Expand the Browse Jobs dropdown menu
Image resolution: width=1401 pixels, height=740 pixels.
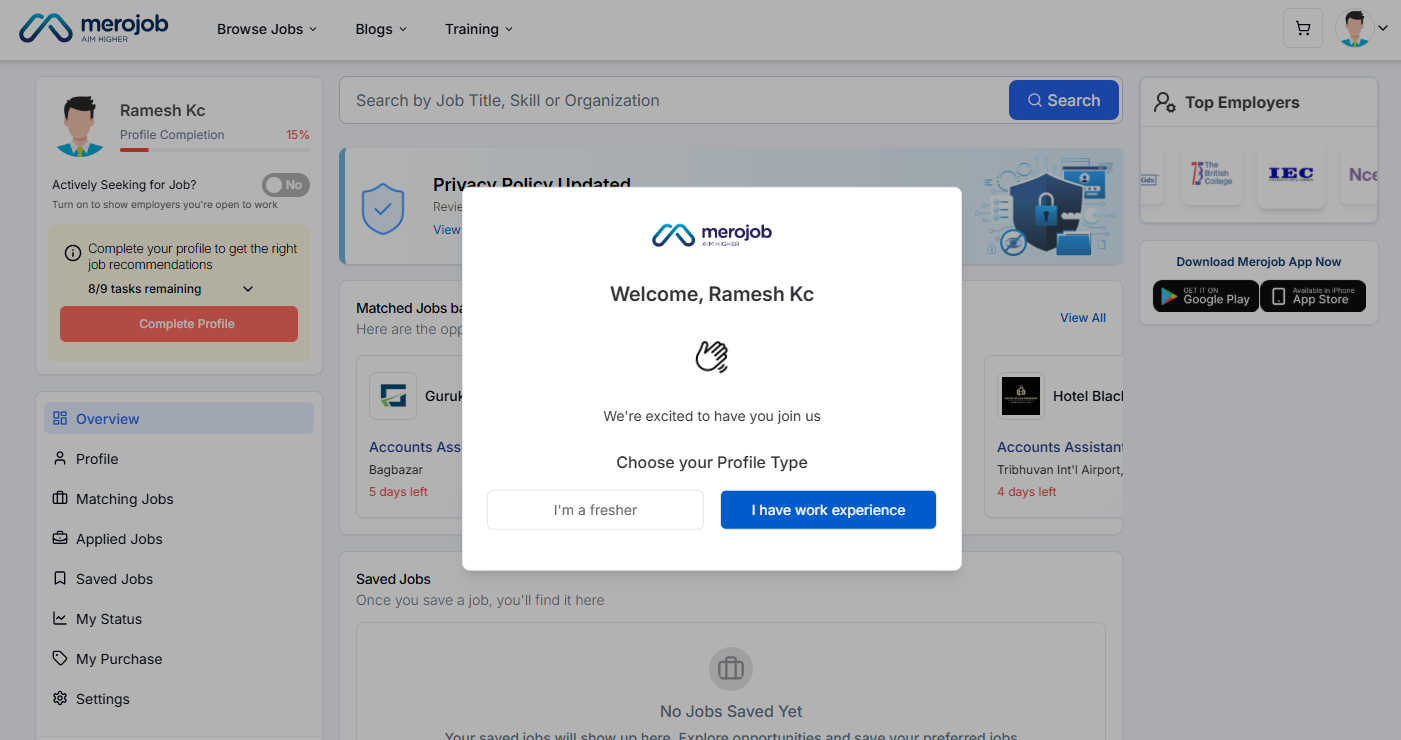266,29
